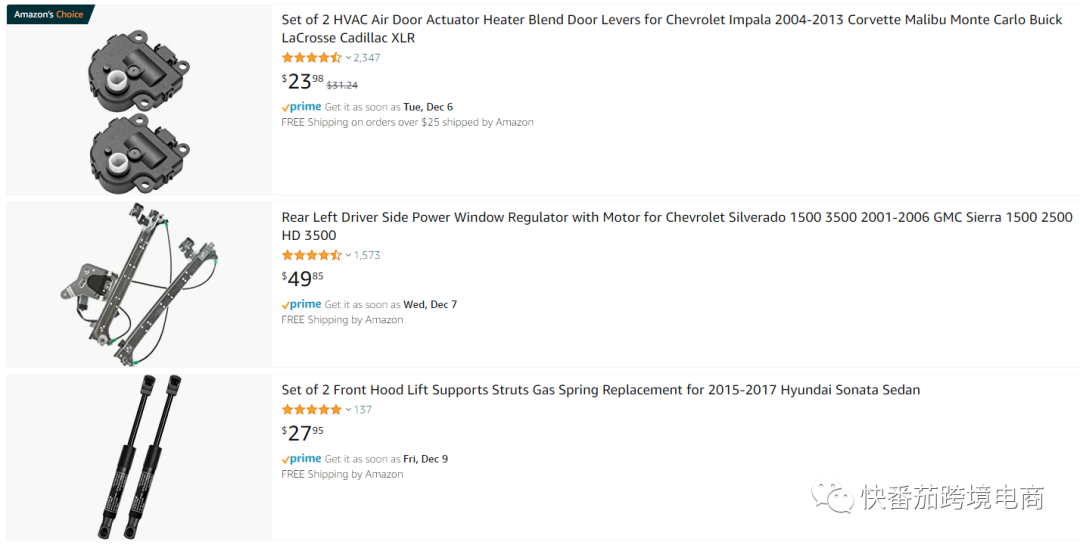This screenshot has width=1080, height=545.
Task: Click the Prime logo for Fri, Dec 9 delivery
Action: click(x=302, y=458)
